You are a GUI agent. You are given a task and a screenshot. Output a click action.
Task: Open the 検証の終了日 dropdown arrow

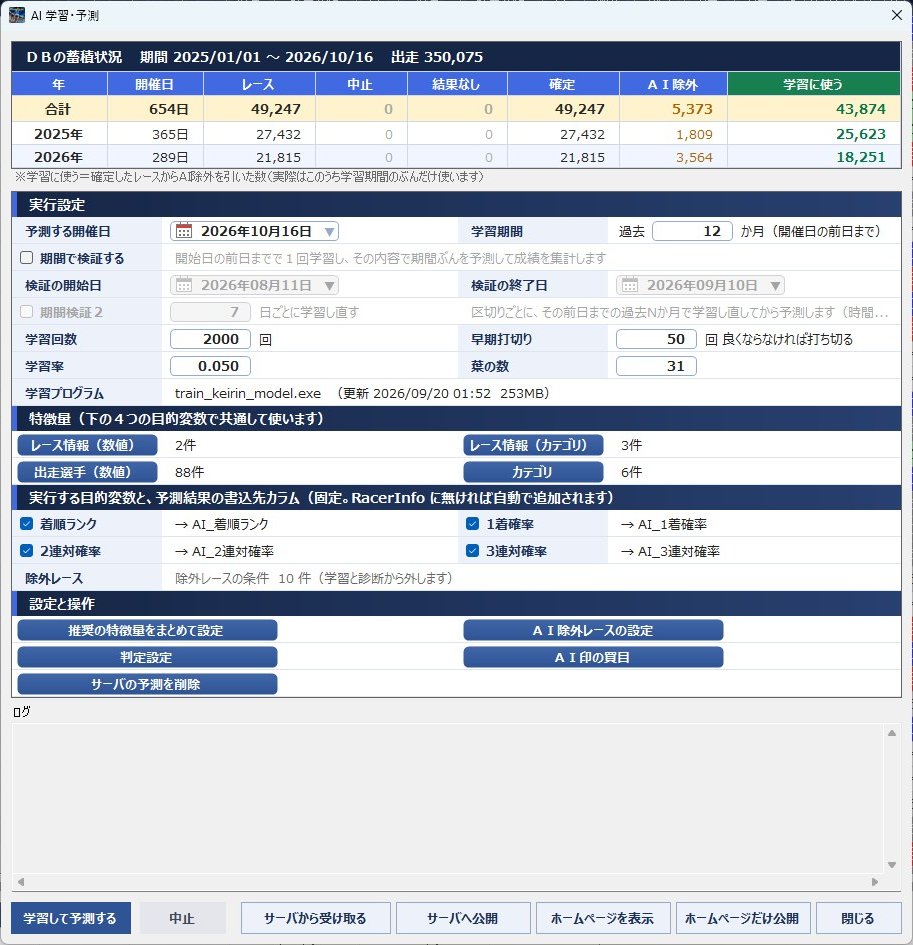(775, 285)
